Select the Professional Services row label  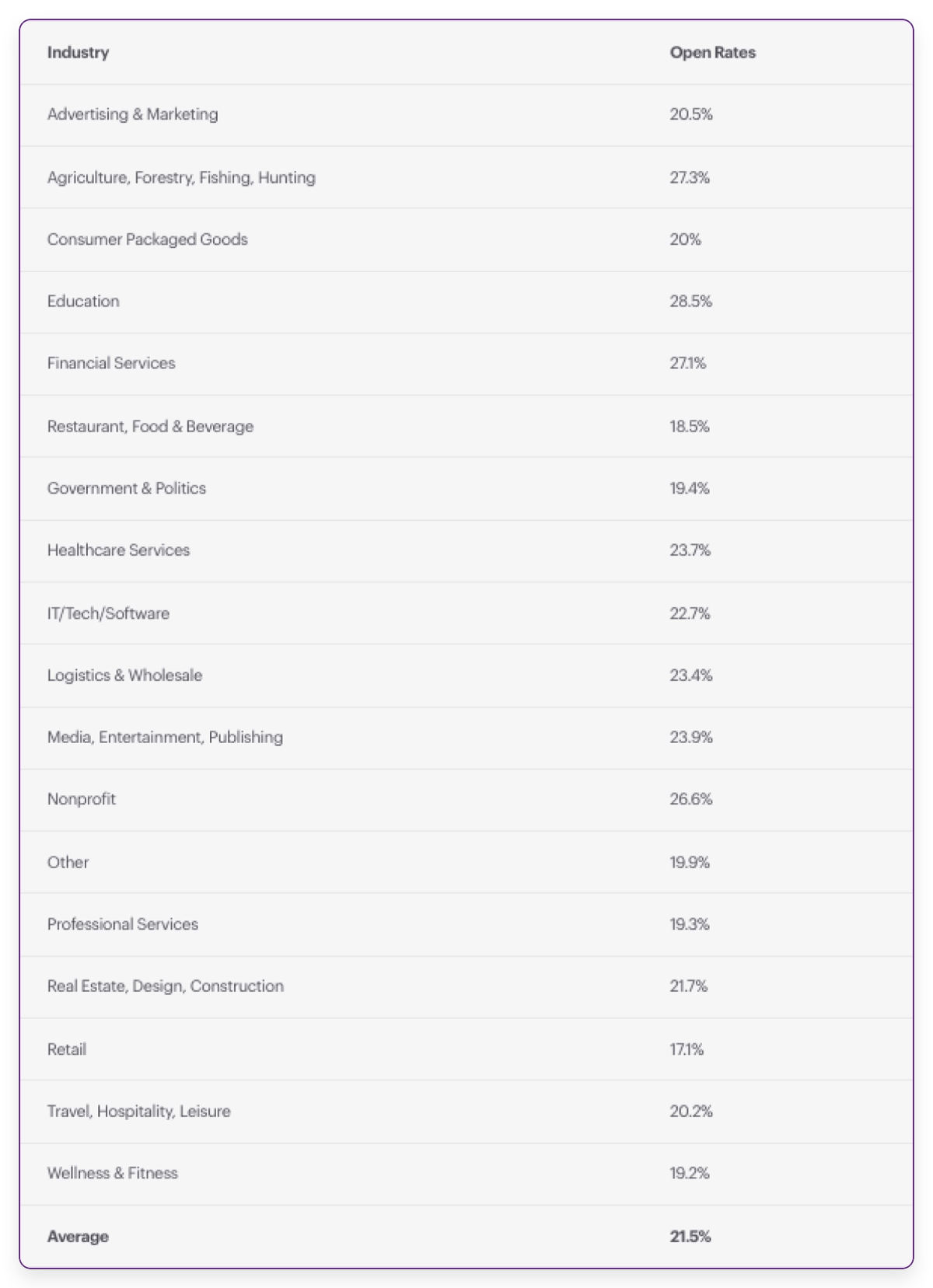coord(123,924)
